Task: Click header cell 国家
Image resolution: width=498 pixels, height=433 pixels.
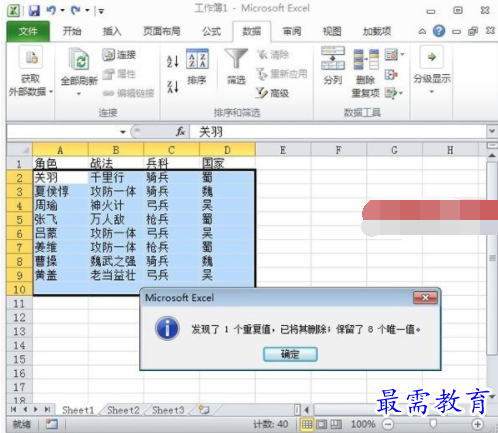Action: coord(228,164)
